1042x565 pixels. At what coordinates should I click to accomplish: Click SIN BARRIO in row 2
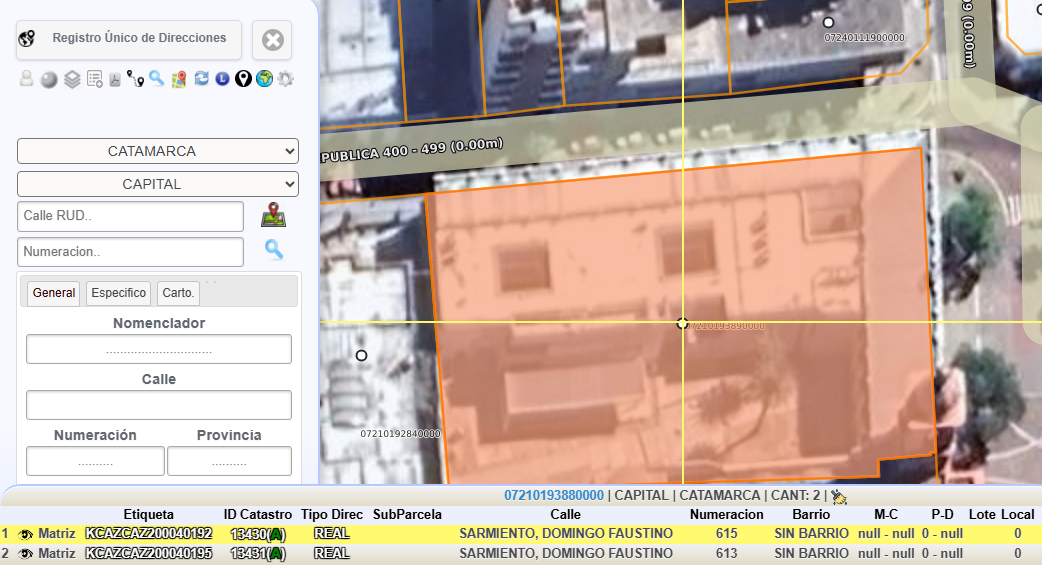pos(811,554)
